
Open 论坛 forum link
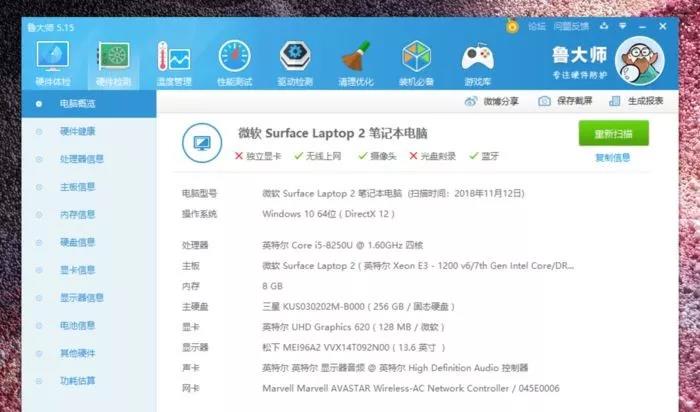tap(537, 26)
